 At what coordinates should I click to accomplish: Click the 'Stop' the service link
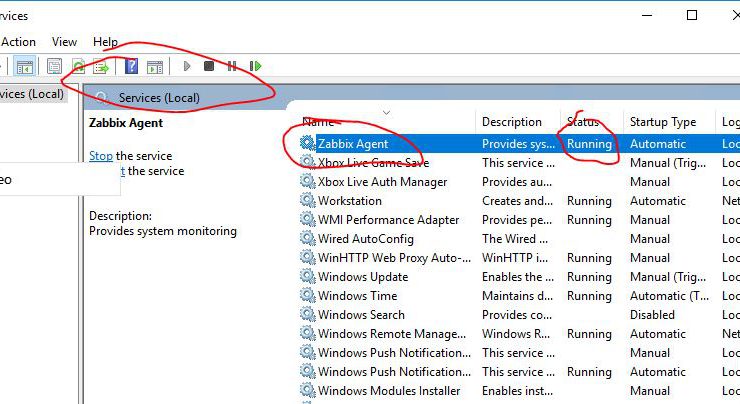pos(101,156)
